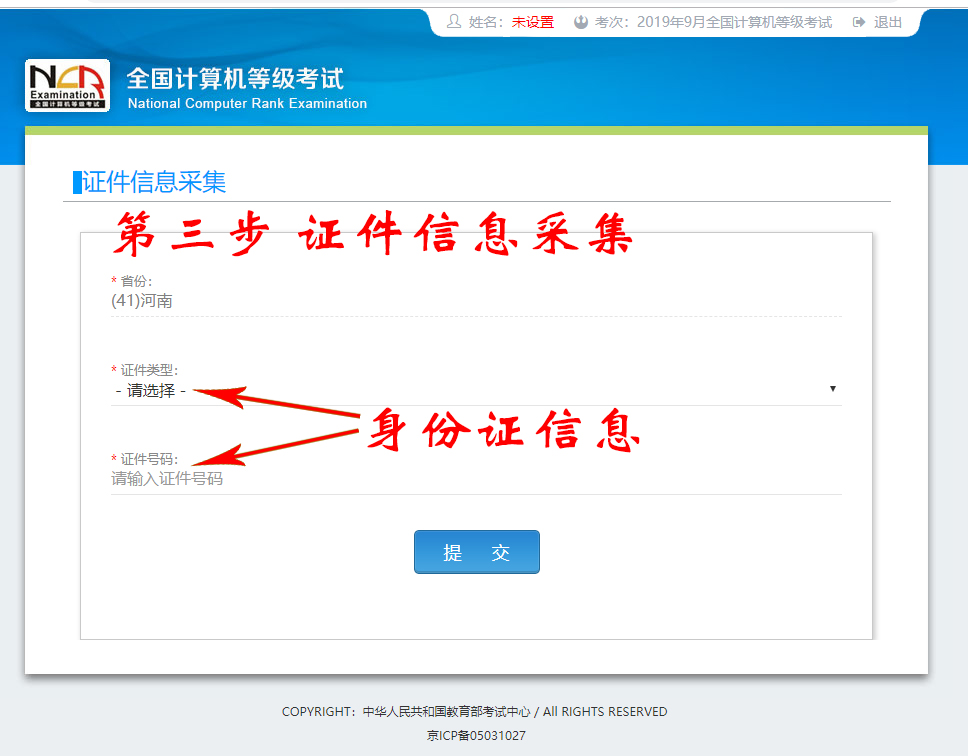Image resolution: width=968 pixels, height=756 pixels.
Task: Click the 退出 logout link
Action: pyautogui.click(x=888, y=22)
